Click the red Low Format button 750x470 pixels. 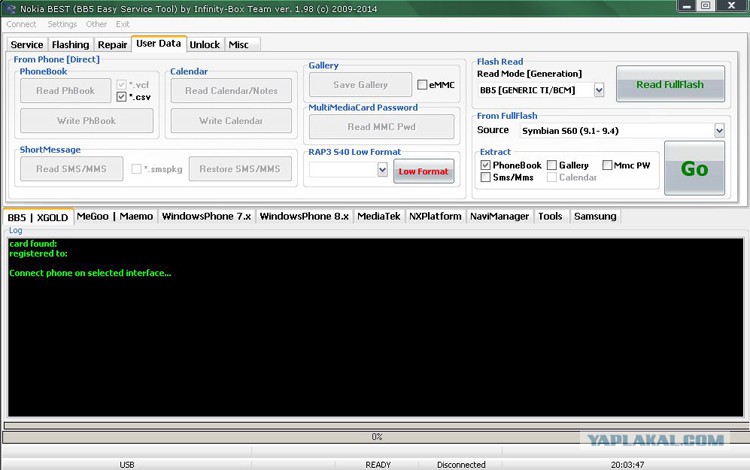[423, 171]
